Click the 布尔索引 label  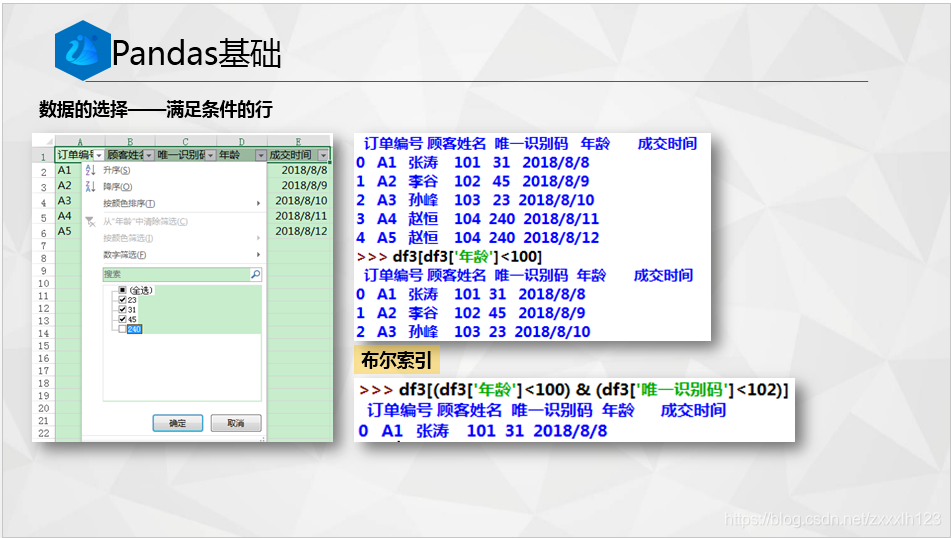(x=397, y=360)
